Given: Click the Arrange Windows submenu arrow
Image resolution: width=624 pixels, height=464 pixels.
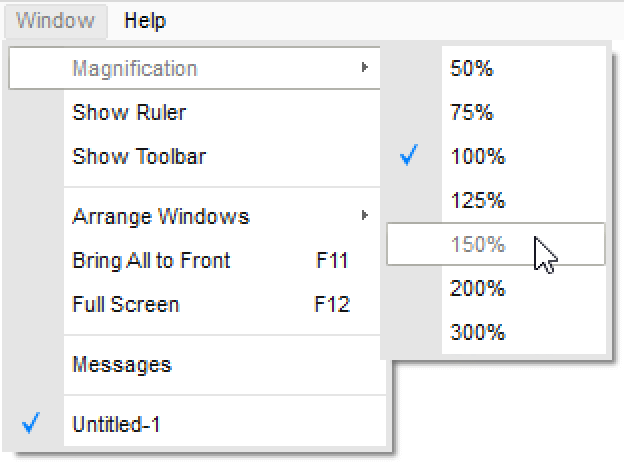Looking at the screenshot, I should (365, 216).
